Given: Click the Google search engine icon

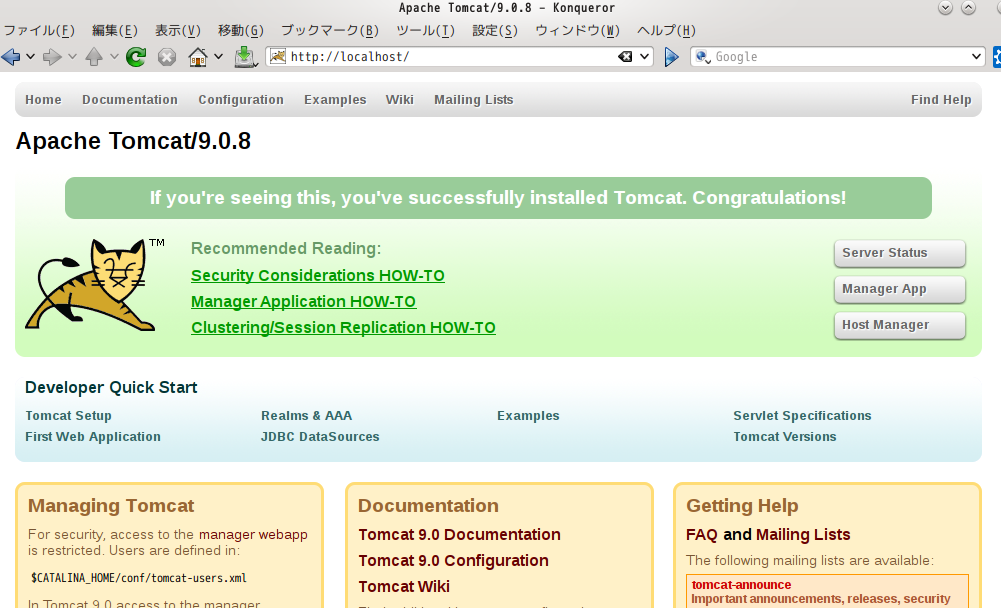Looking at the screenshot, I should (x=703, y=56).
